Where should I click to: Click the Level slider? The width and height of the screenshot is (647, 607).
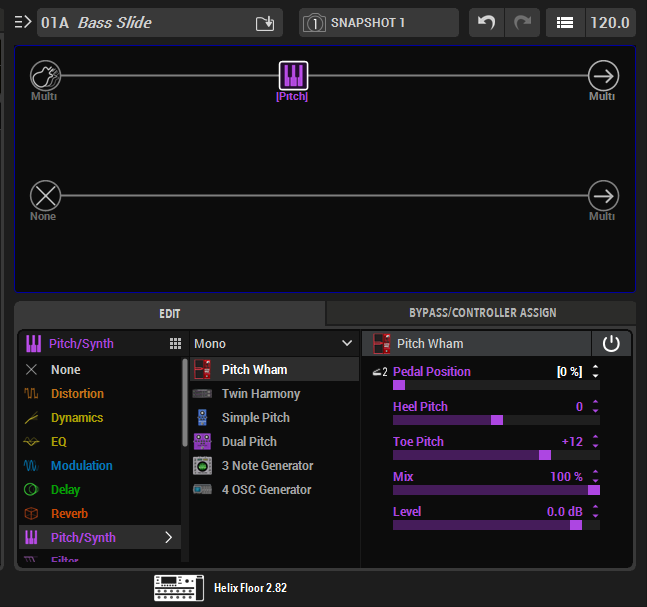496,525
